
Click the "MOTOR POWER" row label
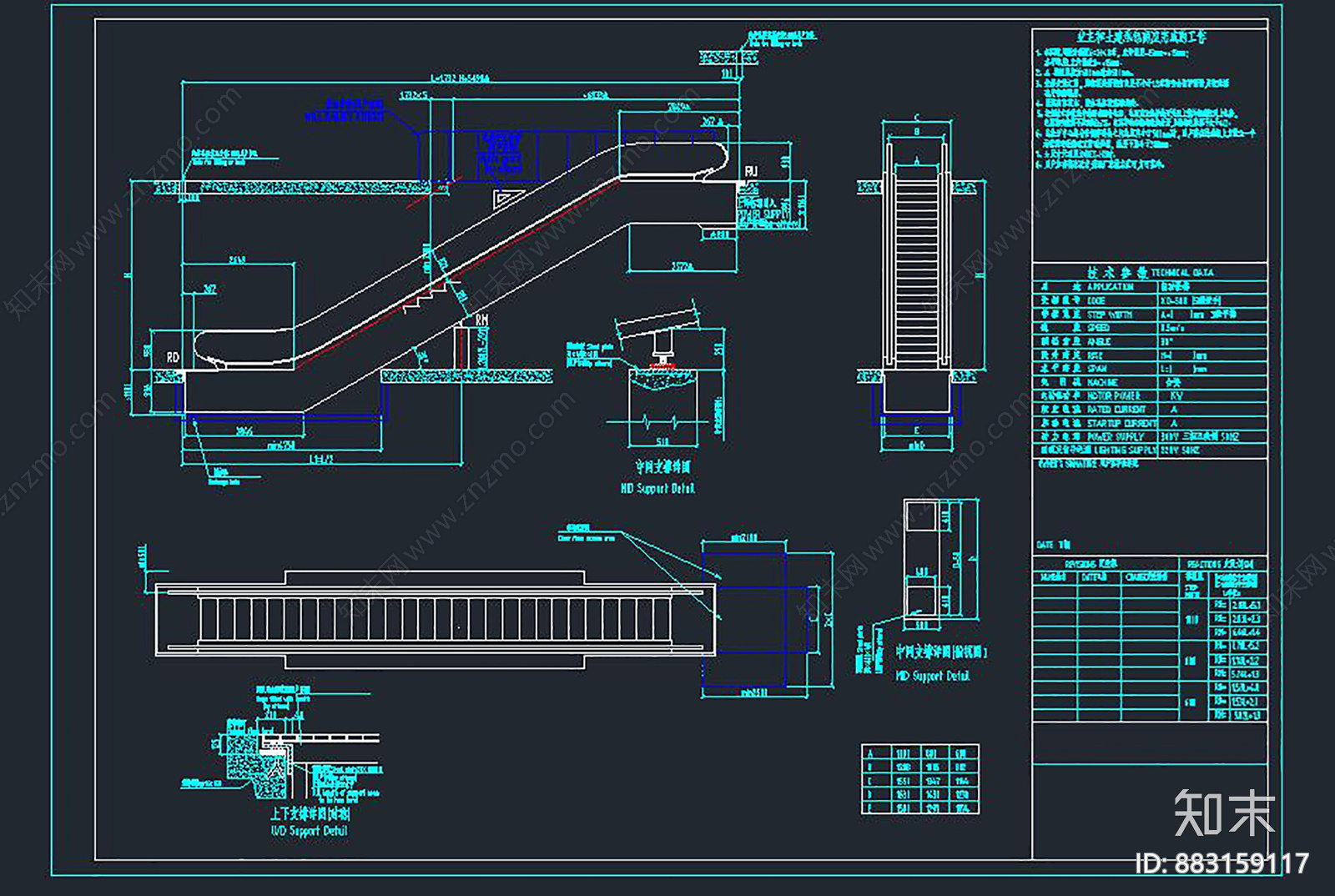click(x=1113, y=396)
